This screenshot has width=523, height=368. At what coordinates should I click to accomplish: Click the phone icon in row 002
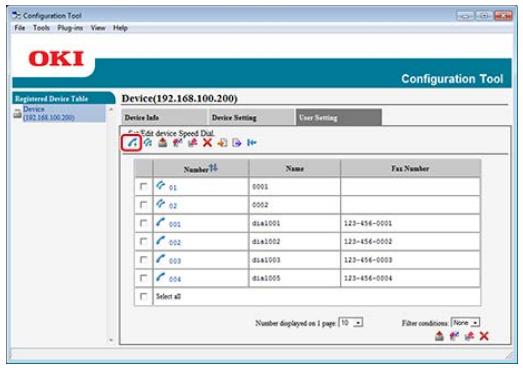pyautogui.click(x=160, y=240)
